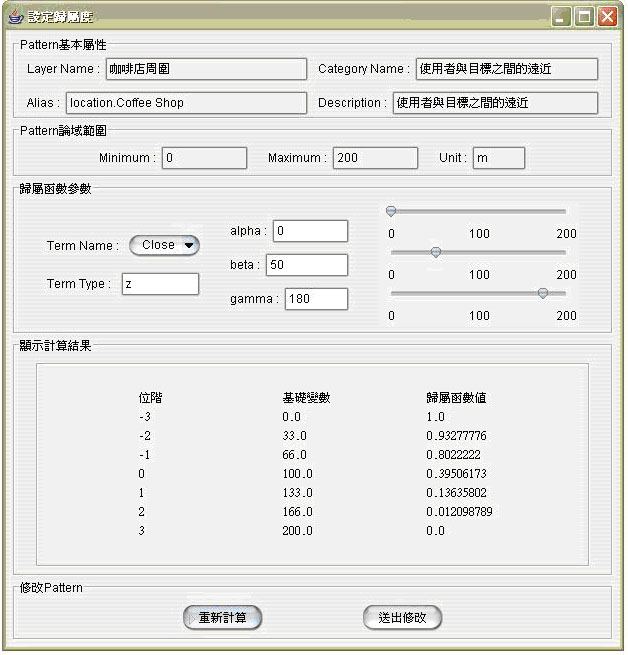
Task: Click the 送出修改 submit button
Action: (402, 617)
